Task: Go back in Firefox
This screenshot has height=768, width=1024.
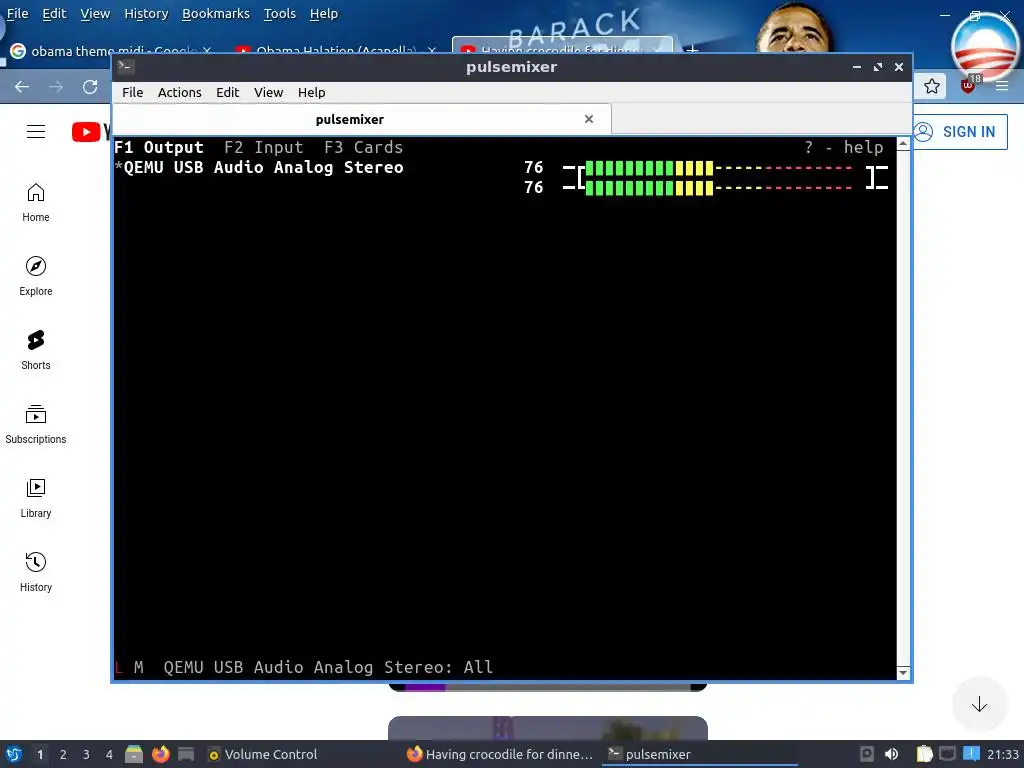Action: click(x=22, y=87)
